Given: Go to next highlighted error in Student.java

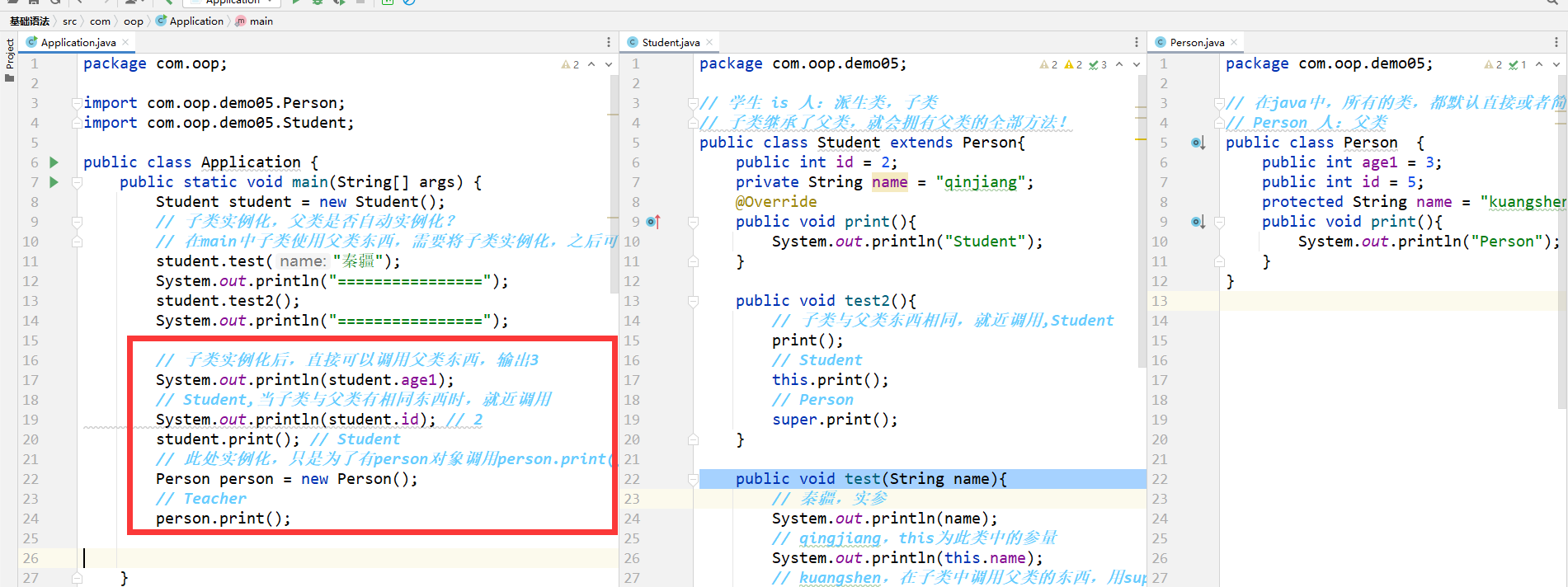Looking at the screenshot, I should point(1137,64).
